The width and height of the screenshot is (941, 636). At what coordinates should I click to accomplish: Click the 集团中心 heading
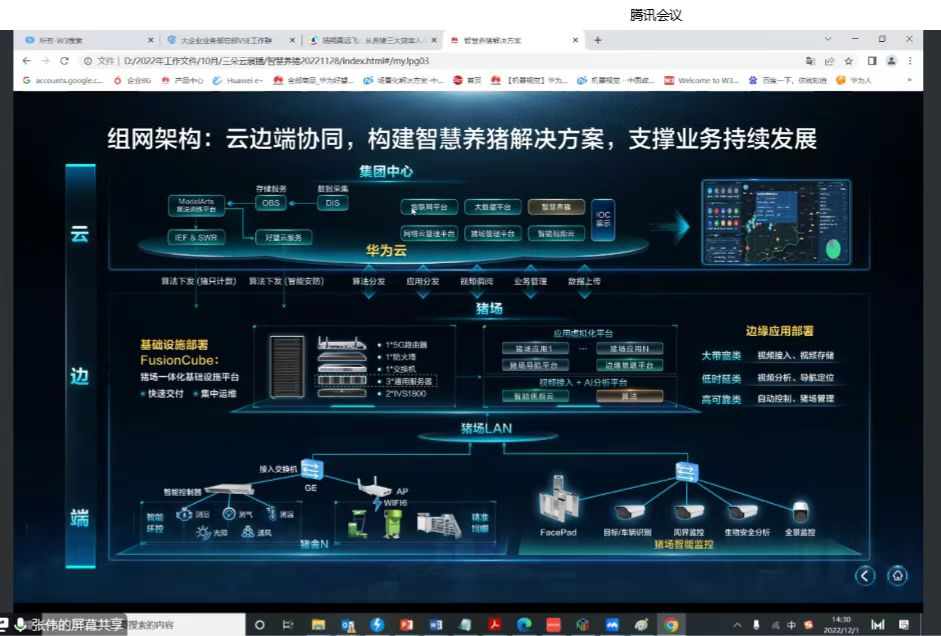point(386,171)
